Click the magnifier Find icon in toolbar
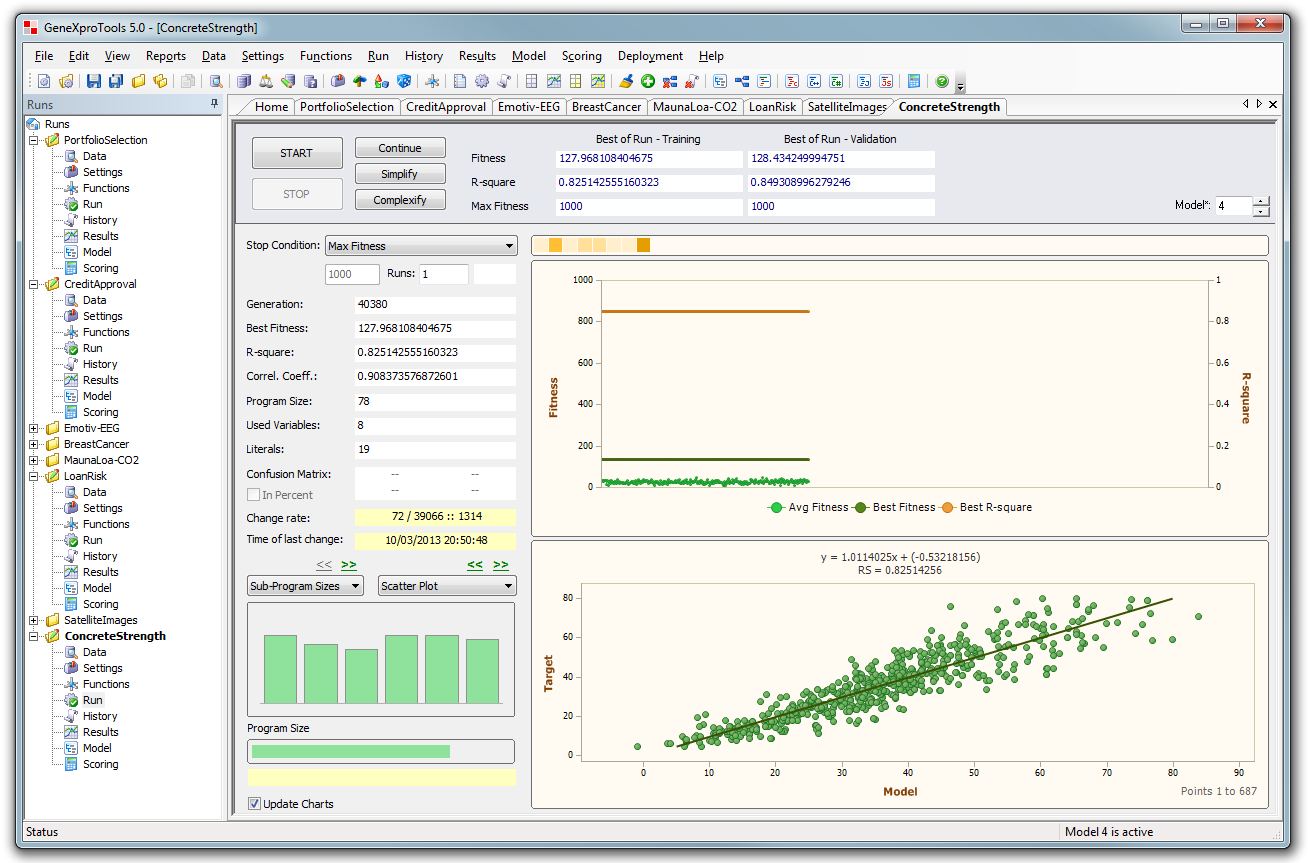This screenshot has height=863, width=1308. [216, 81]
